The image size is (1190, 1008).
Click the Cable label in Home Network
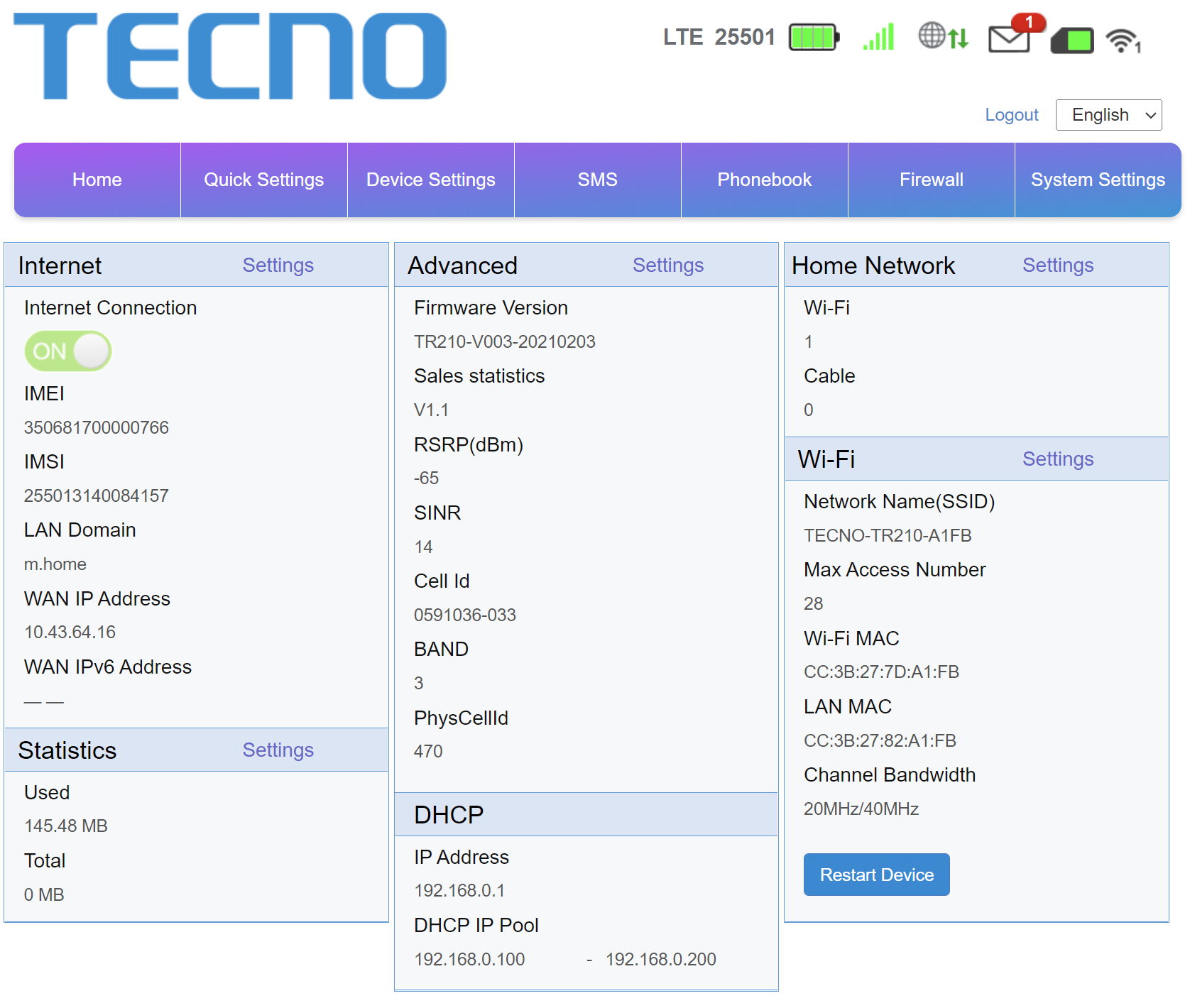(829, 376)
